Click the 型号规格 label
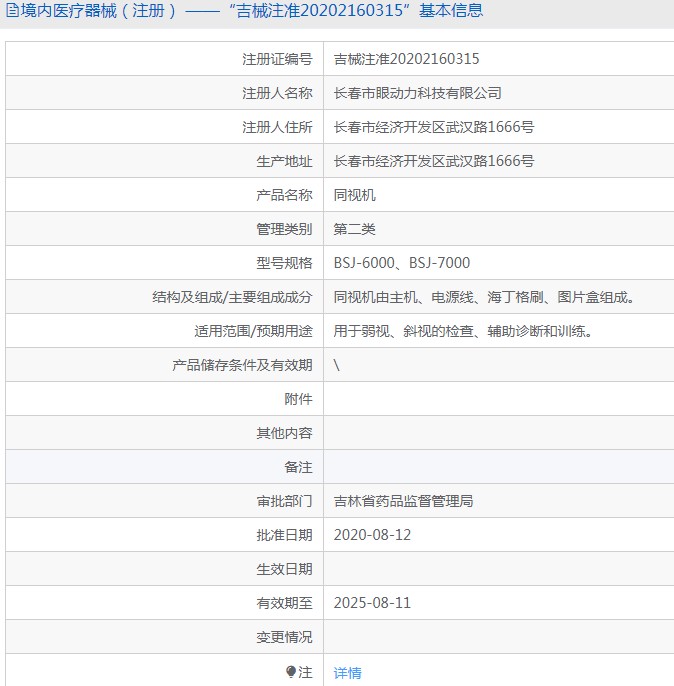 point(284,263)
